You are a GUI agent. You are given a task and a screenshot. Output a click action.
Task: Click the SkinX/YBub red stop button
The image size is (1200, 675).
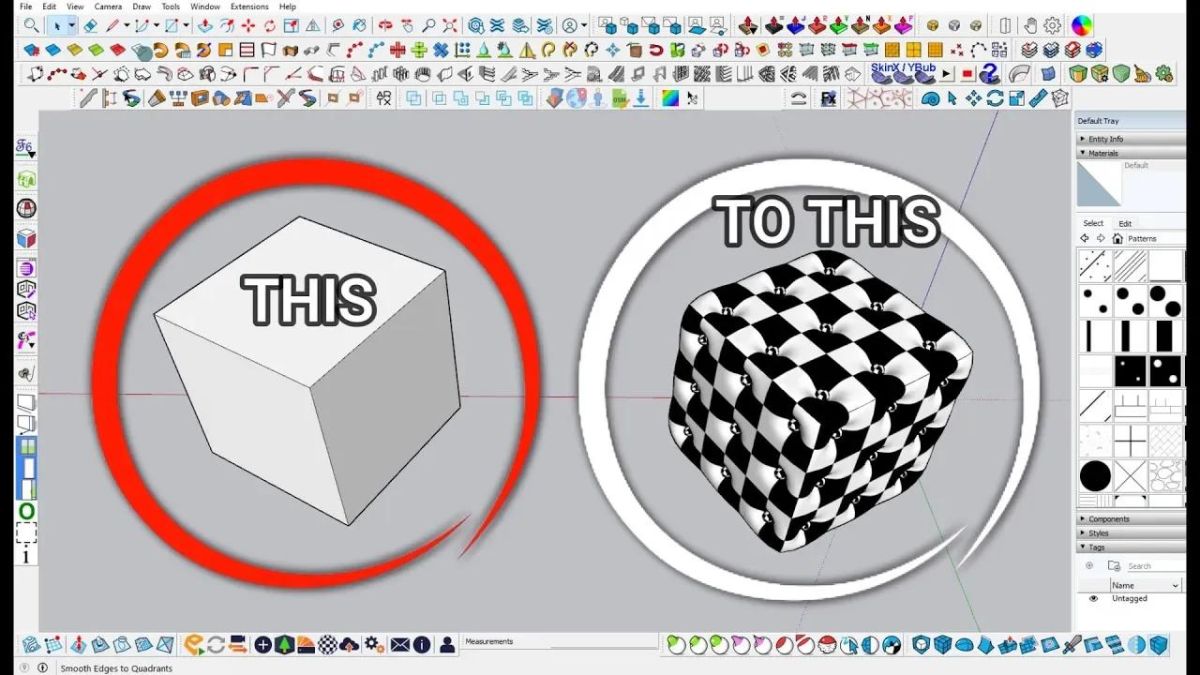point(967,74)
